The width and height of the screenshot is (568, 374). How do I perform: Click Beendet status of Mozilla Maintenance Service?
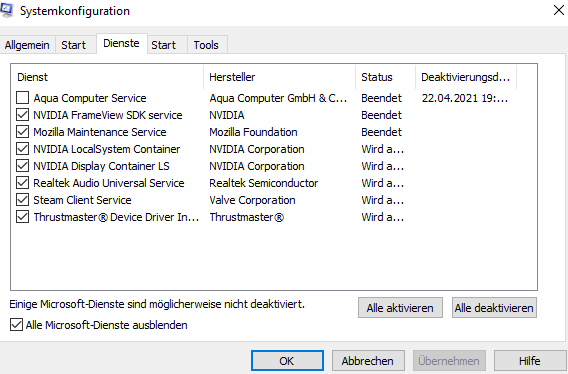click(x=381, y=132)
